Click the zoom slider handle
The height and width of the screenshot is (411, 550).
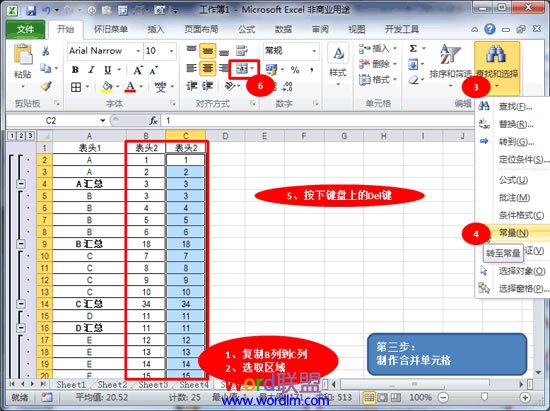(x=484, y=397)
